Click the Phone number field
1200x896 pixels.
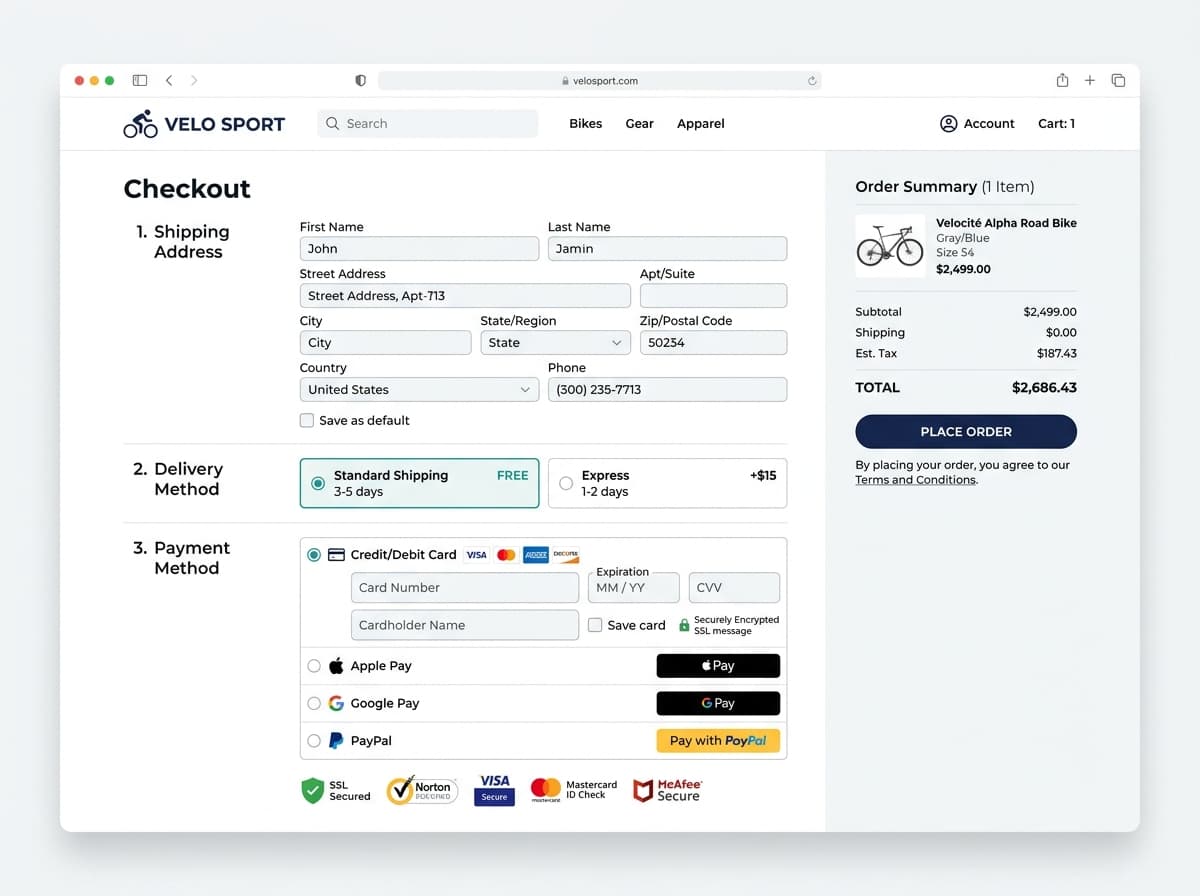pyautogui.click(x=667, y=390)
